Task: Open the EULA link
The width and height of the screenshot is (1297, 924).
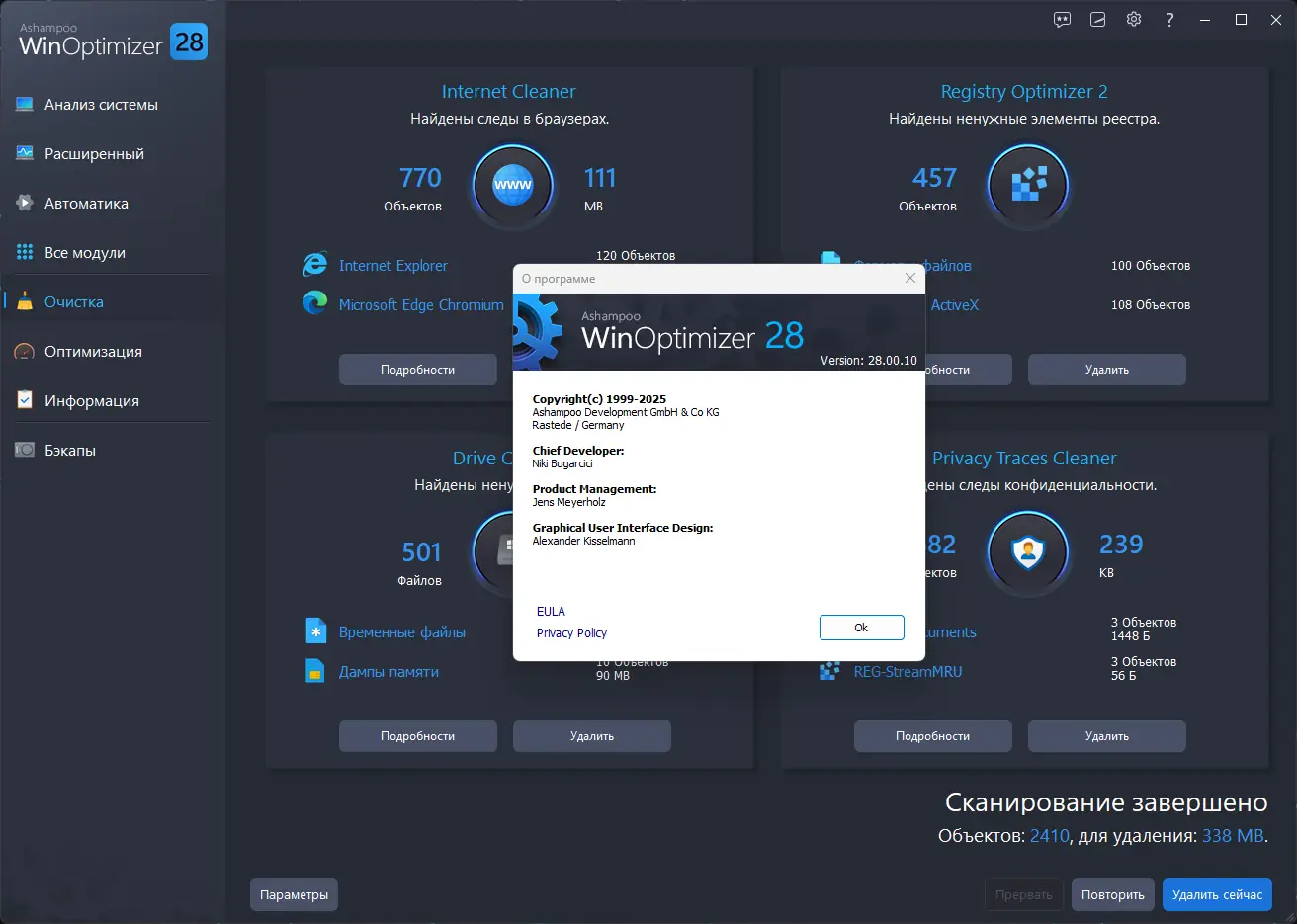Action: pyautogui.click(x=551, y=612)
